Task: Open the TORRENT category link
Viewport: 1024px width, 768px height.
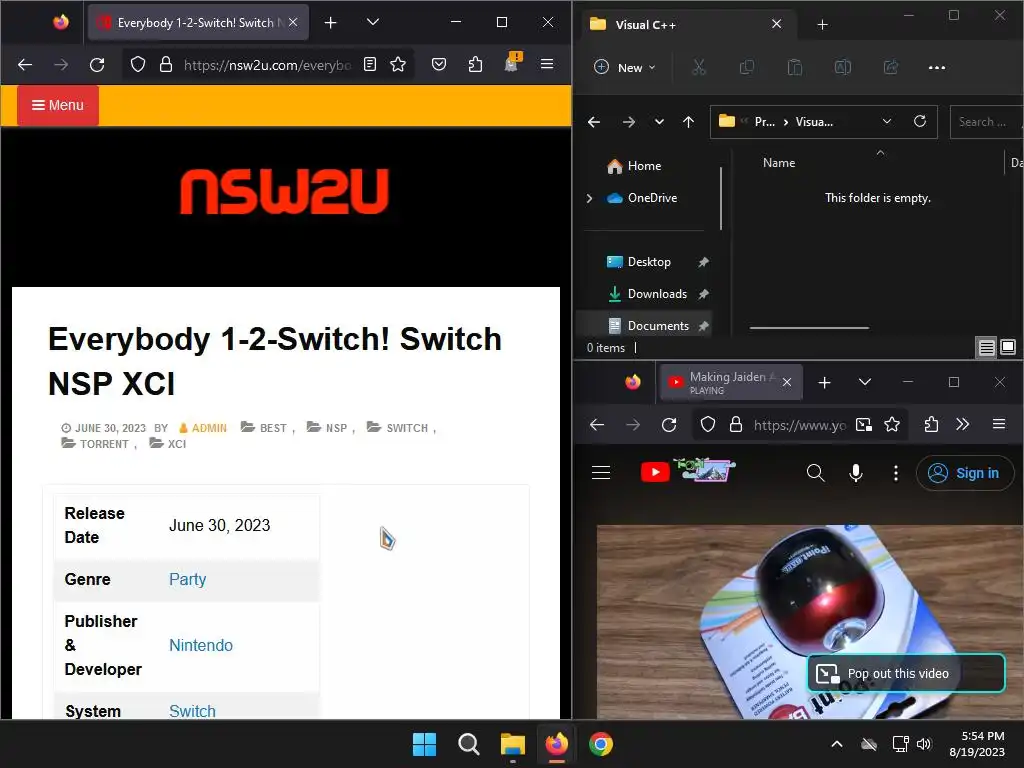Action: pos(104,444)
